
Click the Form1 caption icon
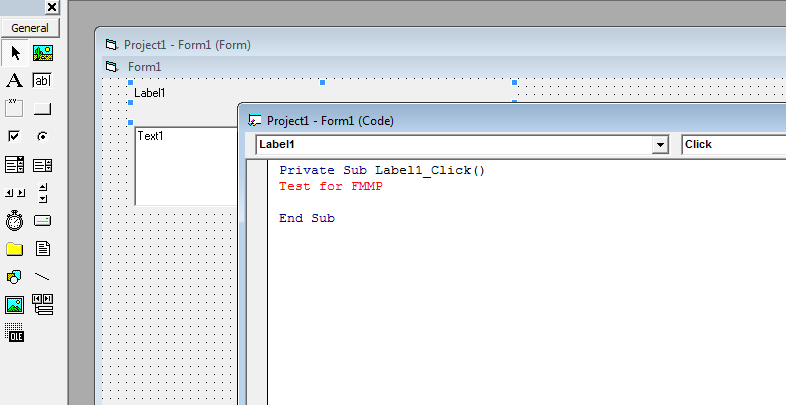click(111, 67)
